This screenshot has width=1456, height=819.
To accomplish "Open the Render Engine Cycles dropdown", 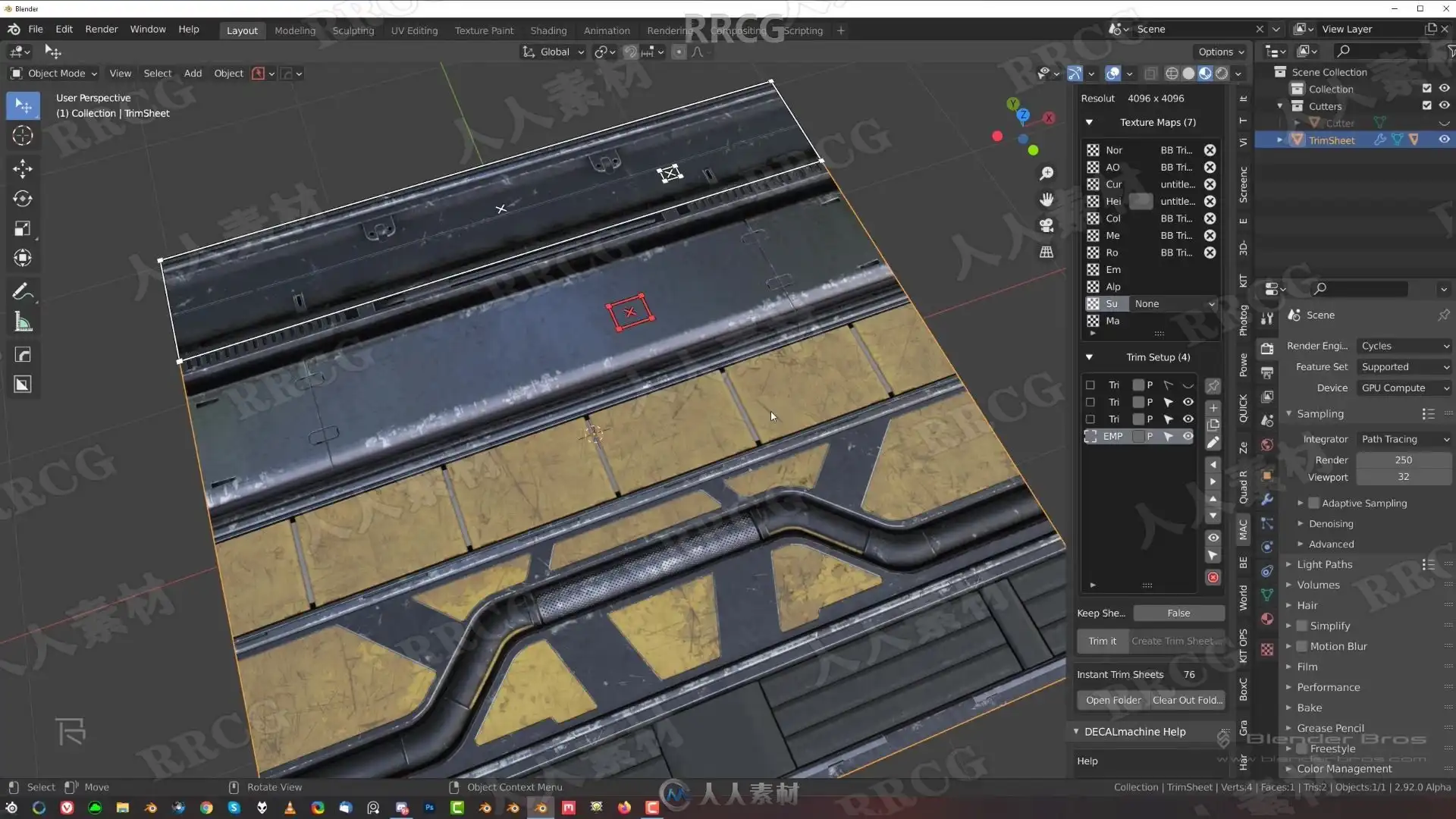I will point(1404,346).
